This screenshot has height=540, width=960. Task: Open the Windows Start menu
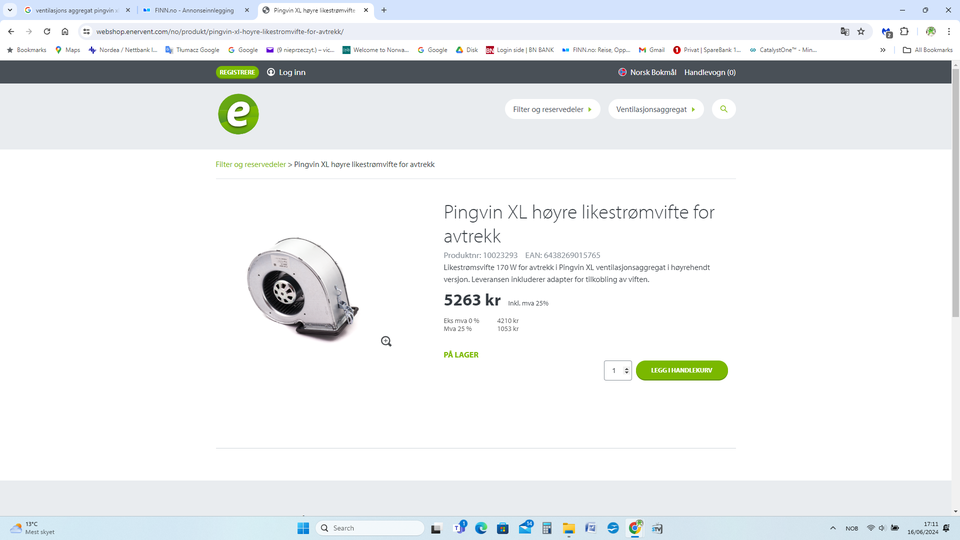303,528
